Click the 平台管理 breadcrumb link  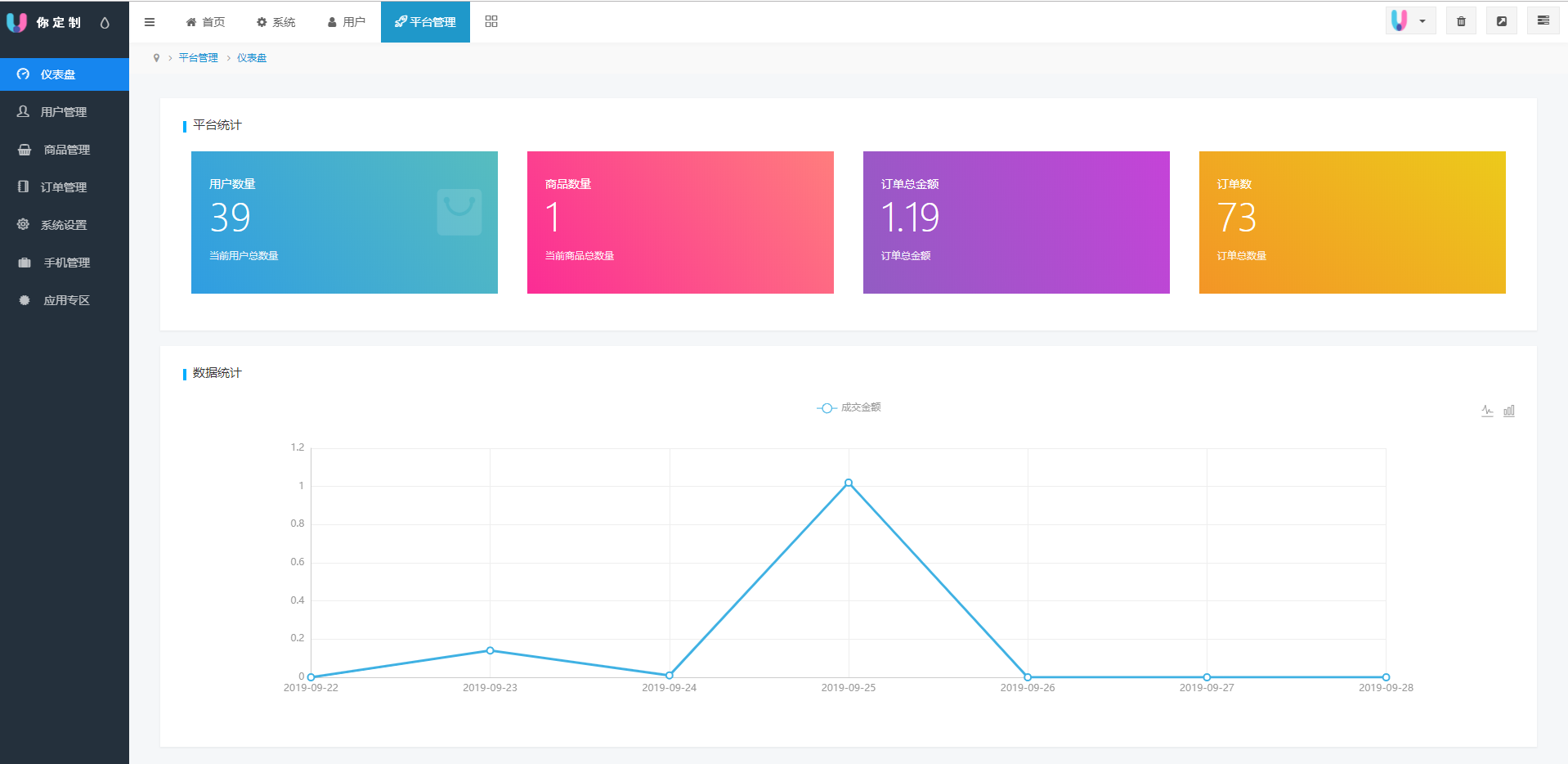[198, 58]
